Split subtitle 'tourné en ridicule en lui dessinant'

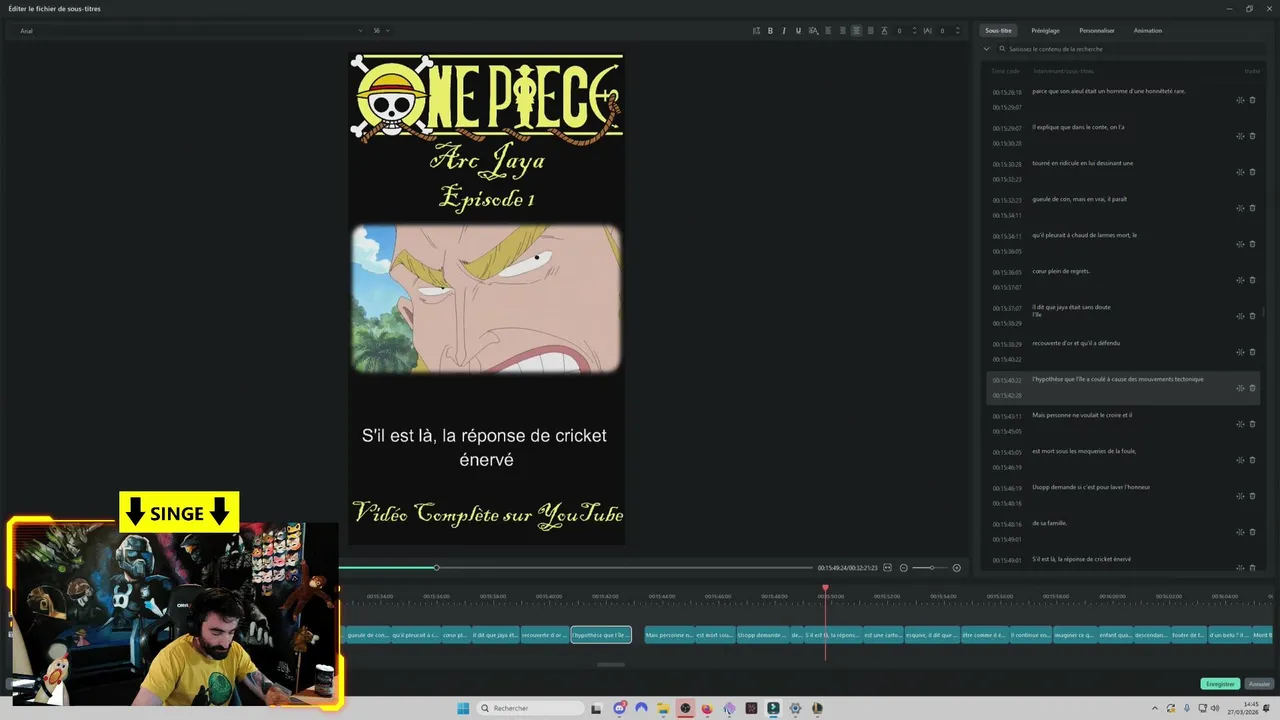pyautogui.click(x=1240, y=172)
